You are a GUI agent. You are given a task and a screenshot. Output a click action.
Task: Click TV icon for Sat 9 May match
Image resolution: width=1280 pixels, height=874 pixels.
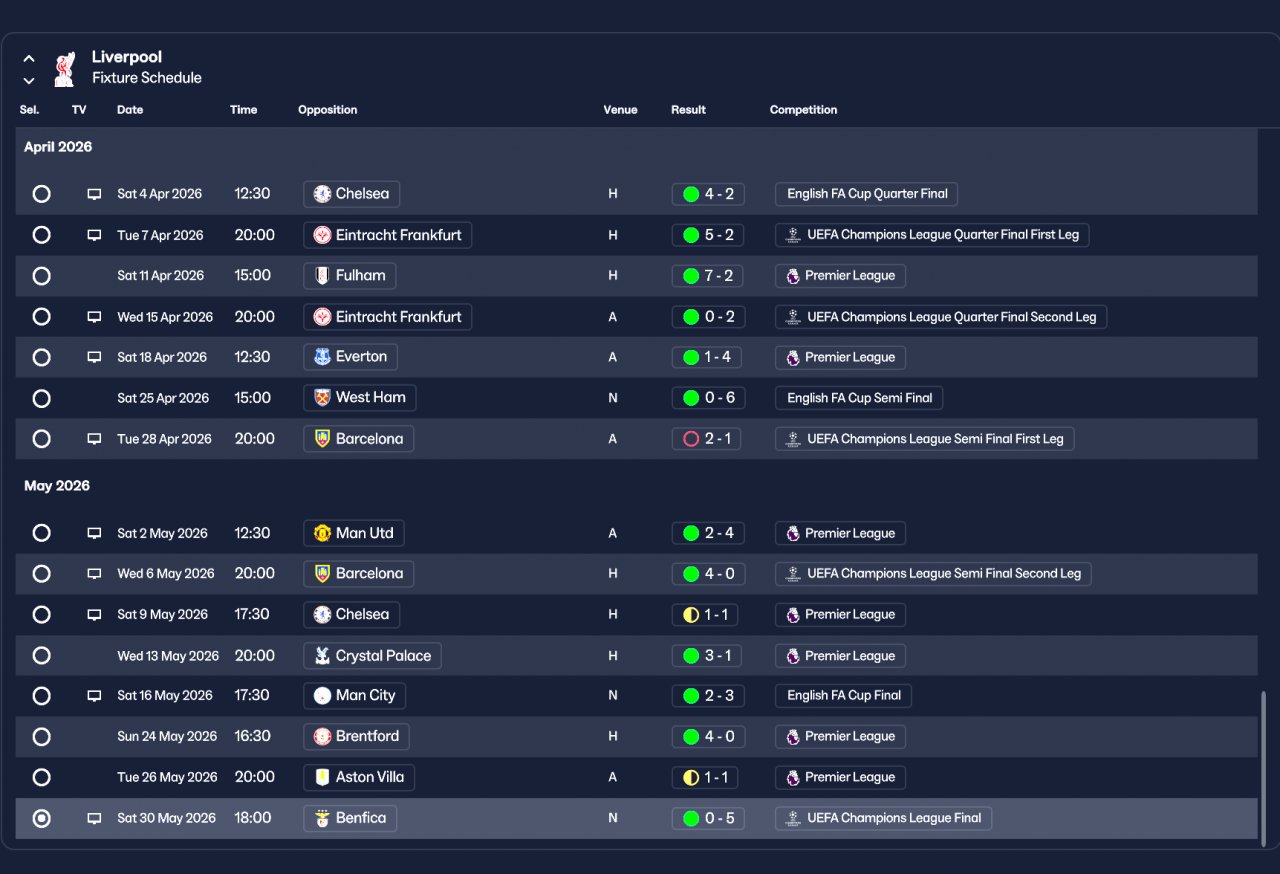(x=94, y=615)
